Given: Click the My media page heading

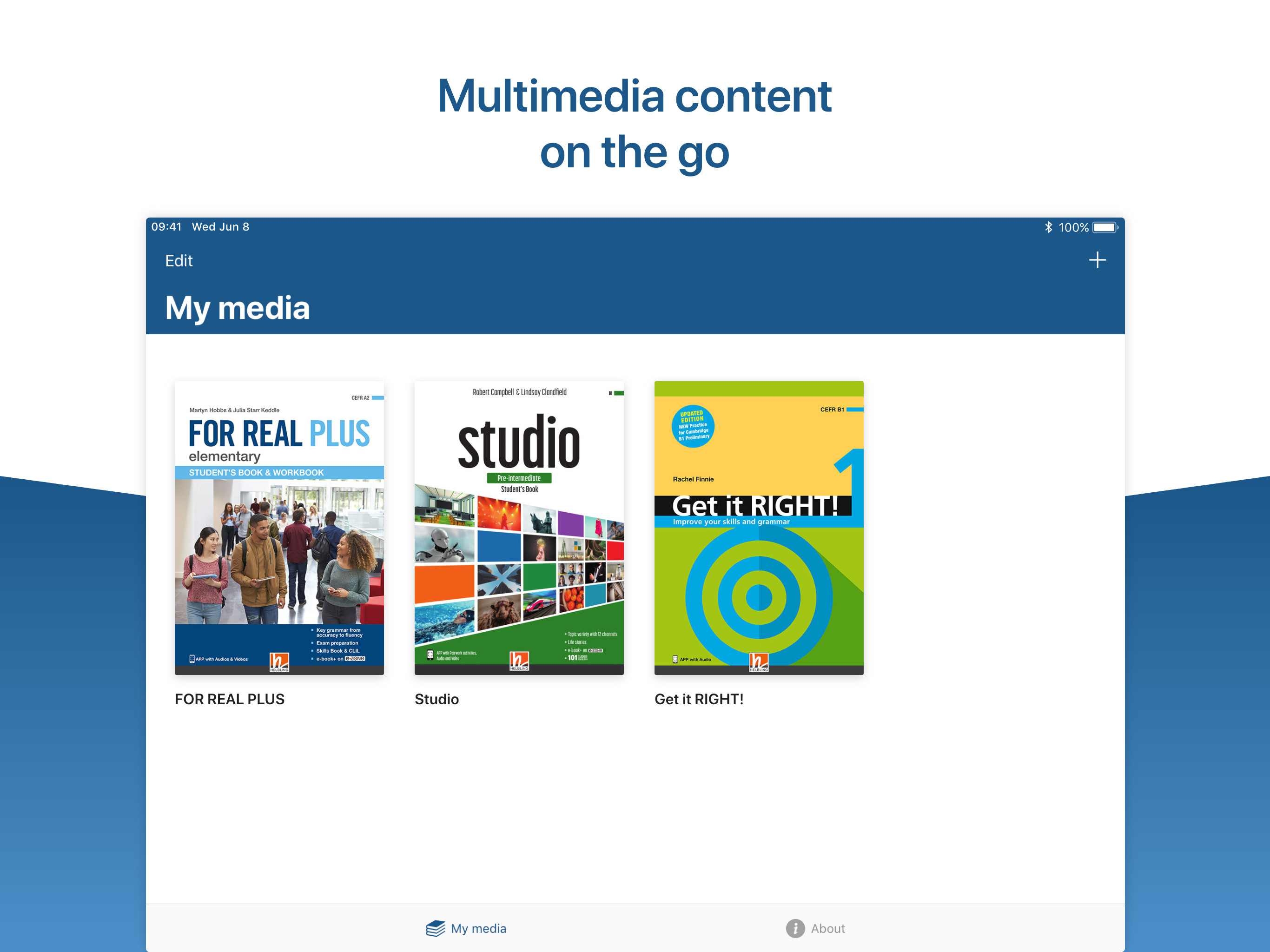Looking at the screenshot, I should [x=237, y=308].
